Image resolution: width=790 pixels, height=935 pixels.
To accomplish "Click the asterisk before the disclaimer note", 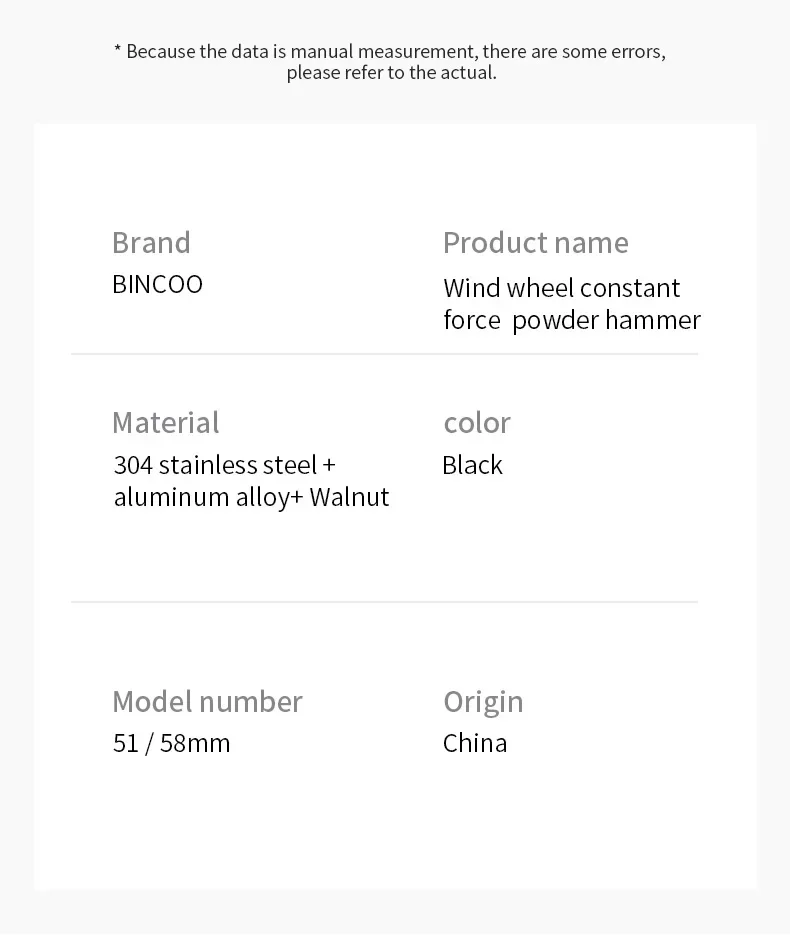I will pyautogui.click(x=117, y=48).
